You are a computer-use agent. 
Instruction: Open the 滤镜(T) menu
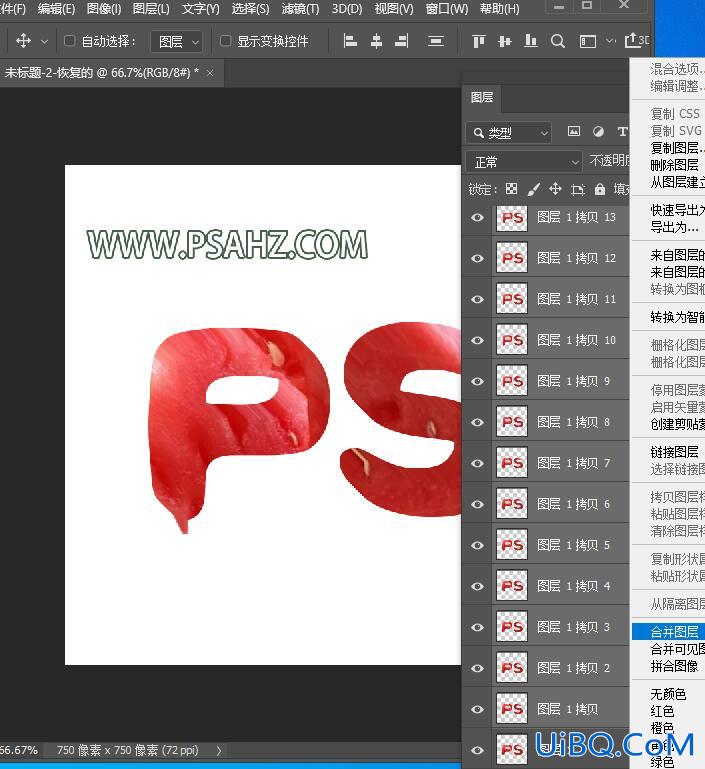pyautogui.click(x=300, y=8)
